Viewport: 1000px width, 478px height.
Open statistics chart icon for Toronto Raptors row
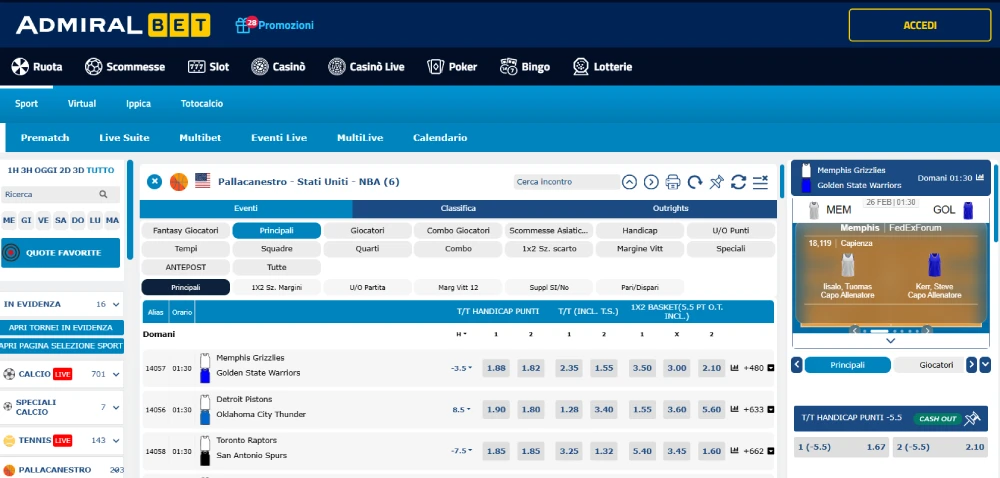[x=734, y=451]
